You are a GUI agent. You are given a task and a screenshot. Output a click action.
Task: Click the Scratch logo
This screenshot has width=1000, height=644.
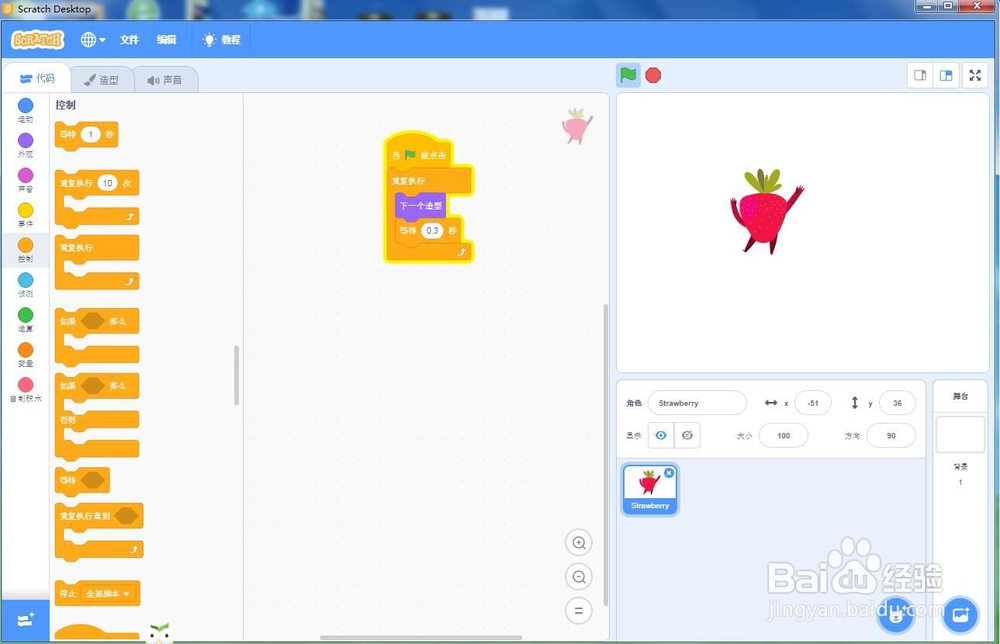tap(38, 40)
